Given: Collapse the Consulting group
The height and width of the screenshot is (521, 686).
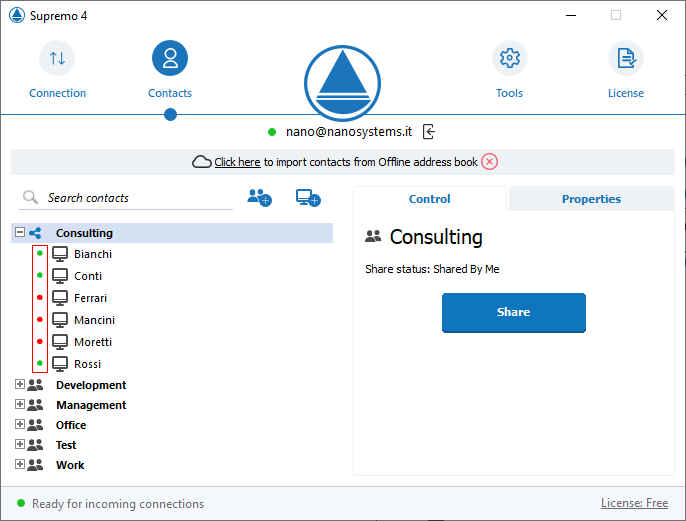Looking at the screenshot, I should click(20, 232).
